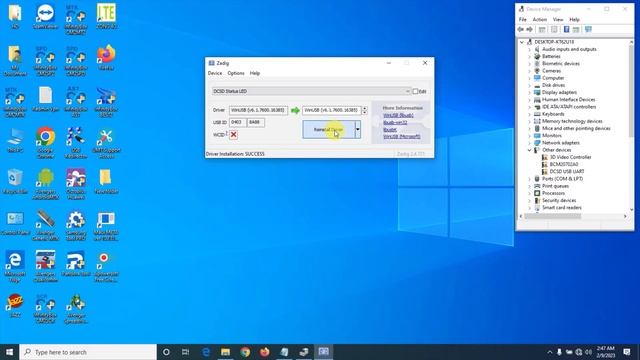Select the BCM20702A0 device
The image size is (640, 360).
564,164
